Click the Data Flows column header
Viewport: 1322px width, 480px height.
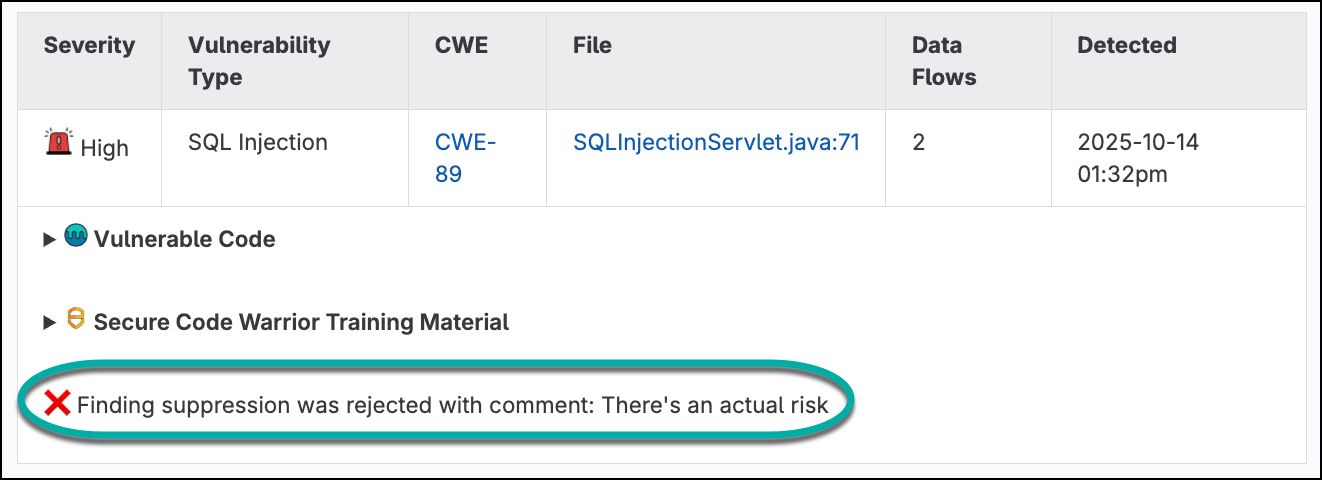(x=943, y=61)
